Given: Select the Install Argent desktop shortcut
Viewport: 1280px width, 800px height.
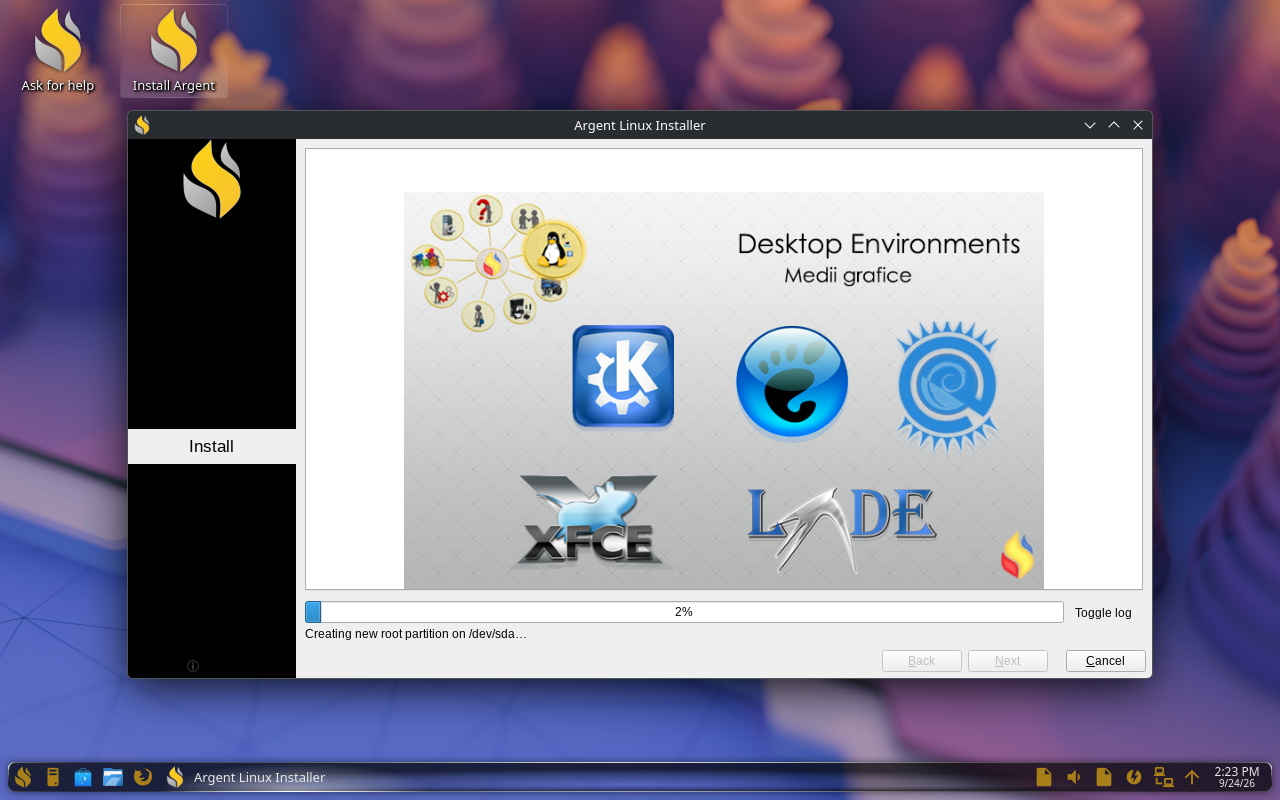Looking at the screenshot, I should 174,52.
